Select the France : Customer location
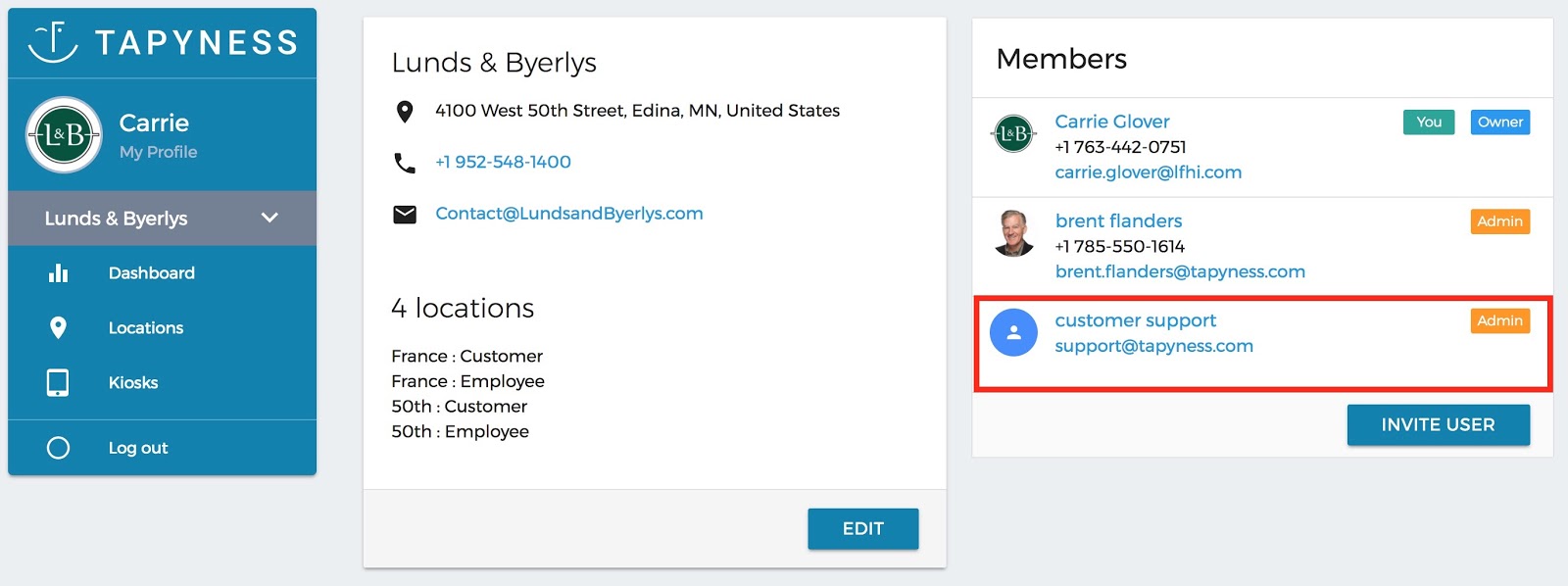Image resolution: width=1568 pixels, height=586 pixels. [x=466, y=356]
